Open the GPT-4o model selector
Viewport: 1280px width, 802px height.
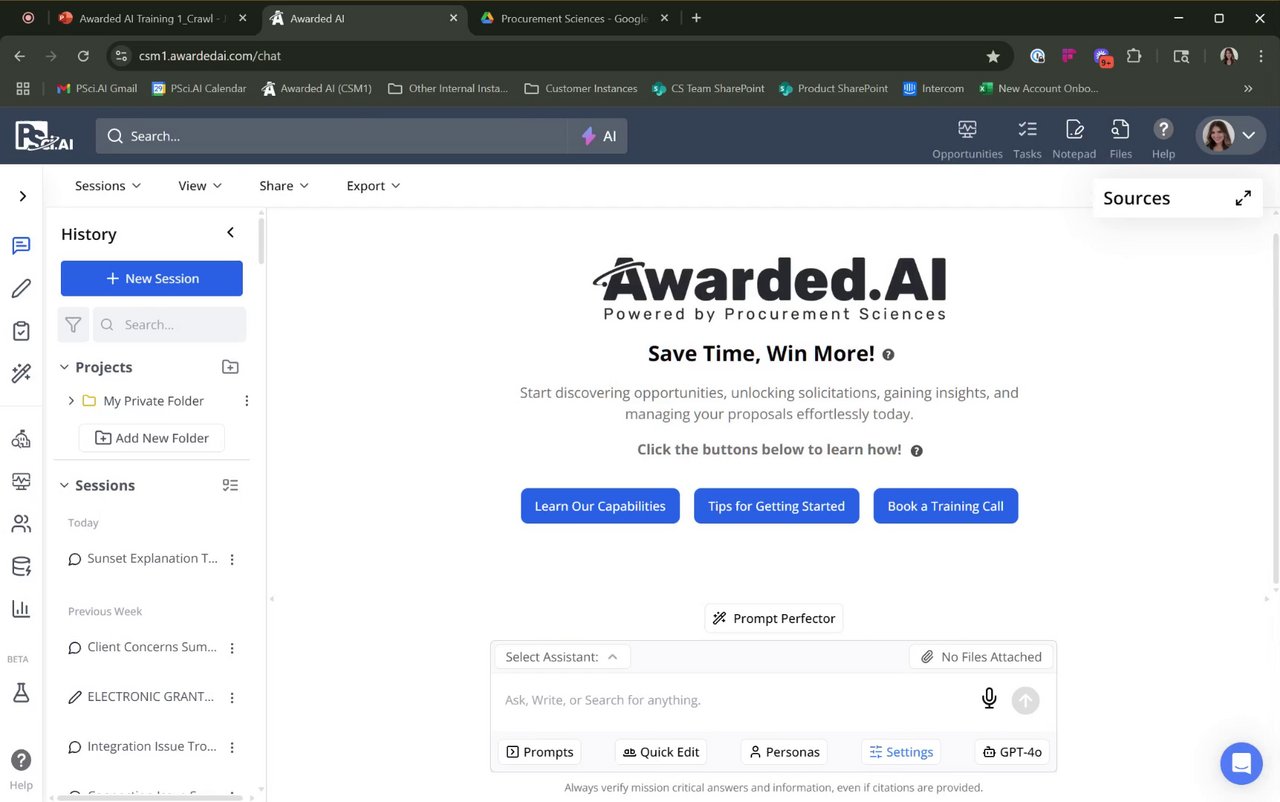[x=1012, y=752]
